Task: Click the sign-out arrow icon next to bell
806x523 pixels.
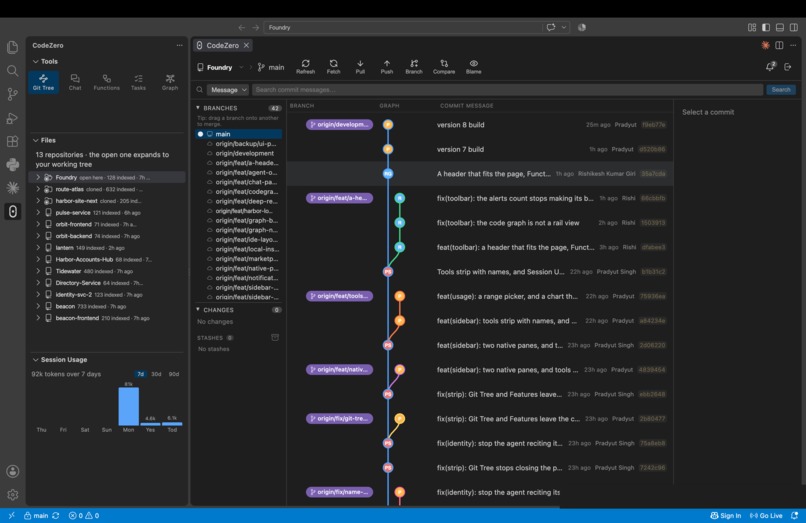Action: click(788, 67)
